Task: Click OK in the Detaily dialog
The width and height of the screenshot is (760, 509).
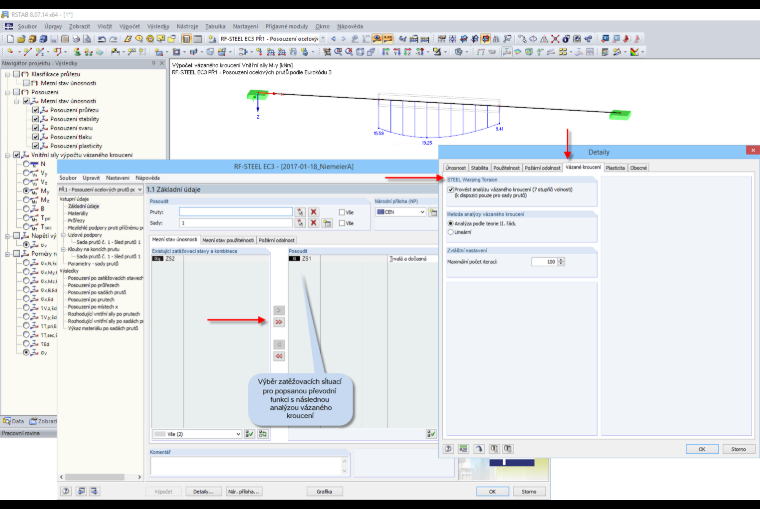Action: 702,449
